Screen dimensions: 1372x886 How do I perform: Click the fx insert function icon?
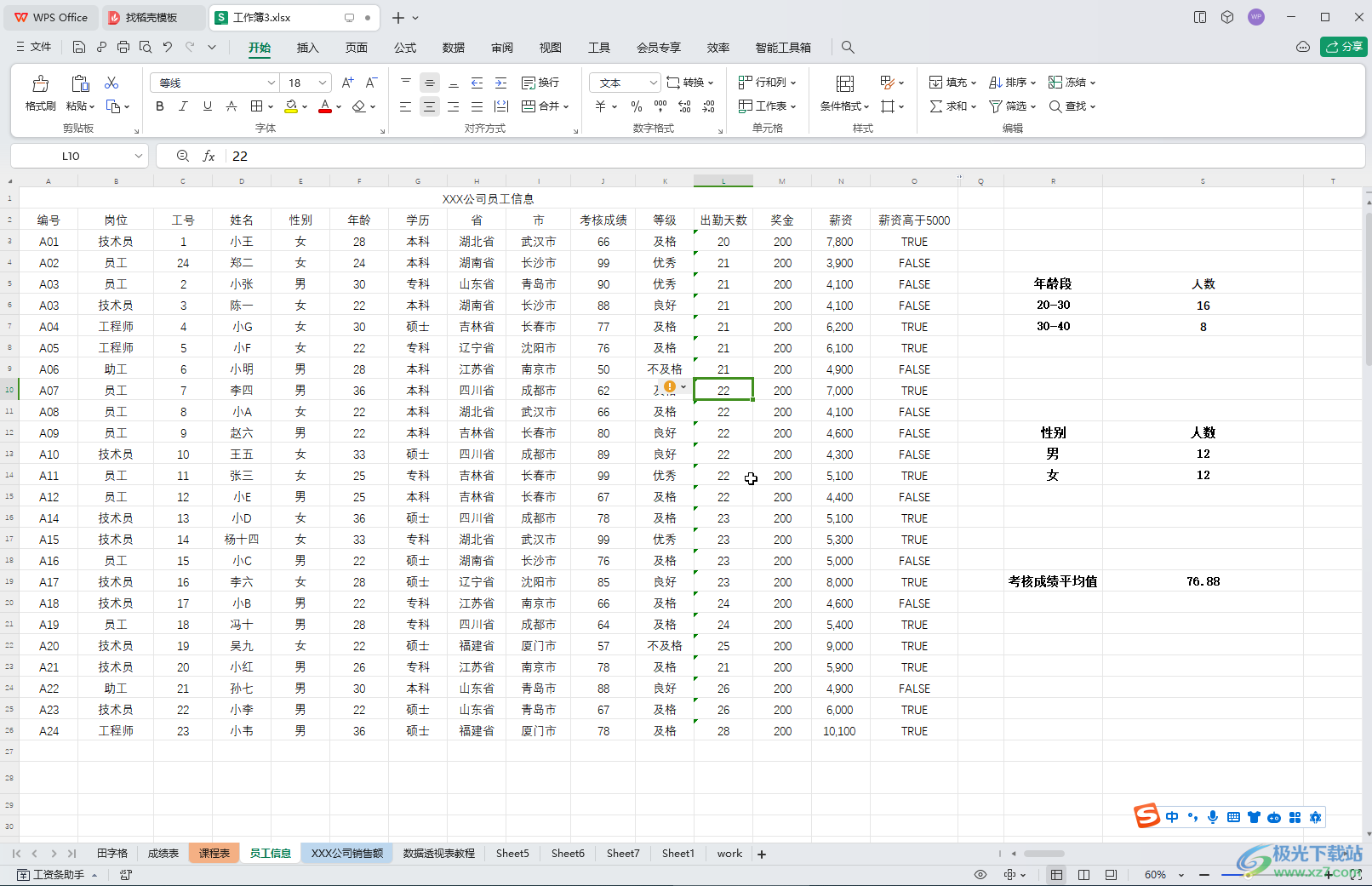coord(209,156)
